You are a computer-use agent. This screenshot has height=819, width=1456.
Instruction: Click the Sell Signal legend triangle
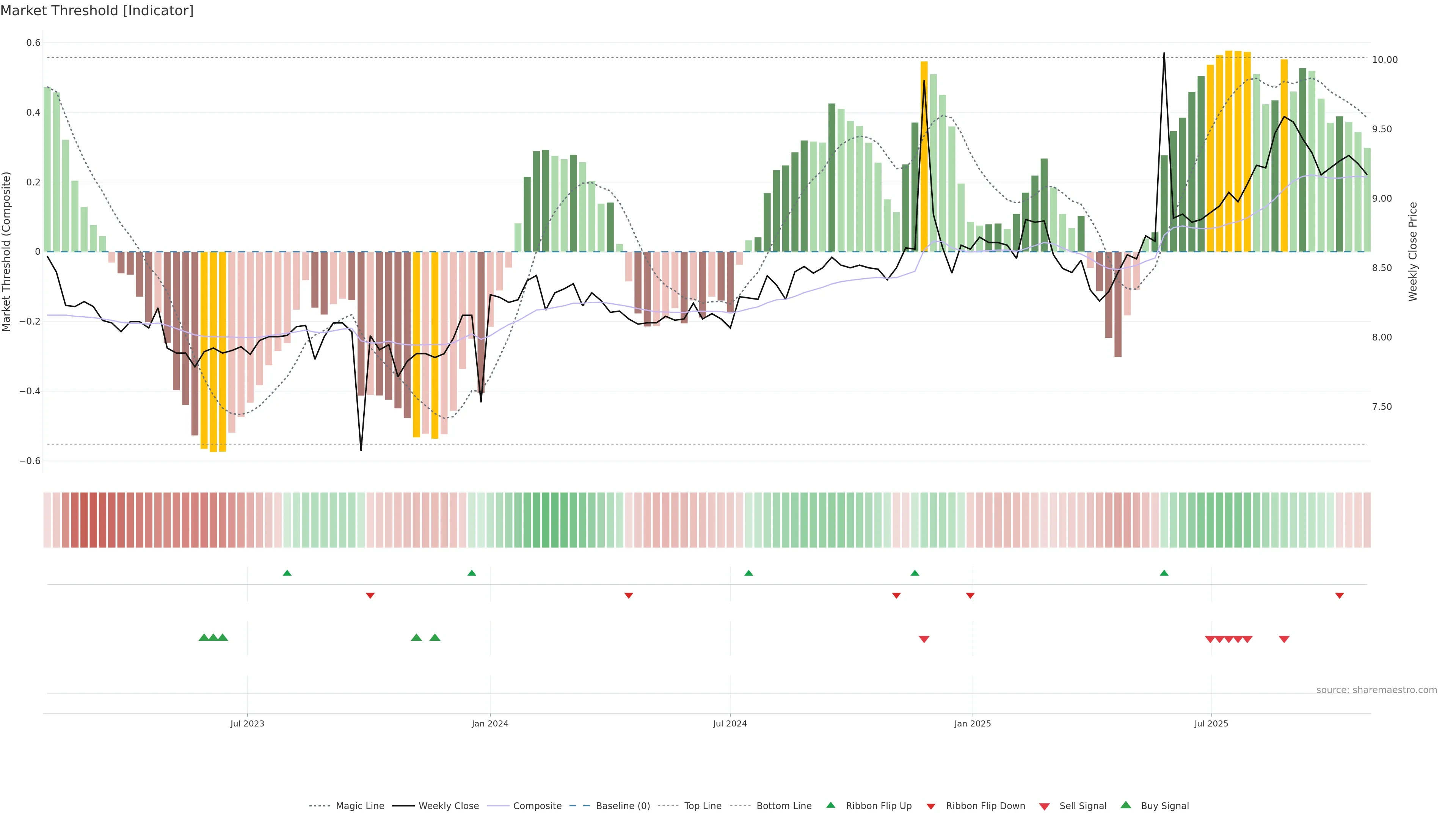click(1045, 806)
